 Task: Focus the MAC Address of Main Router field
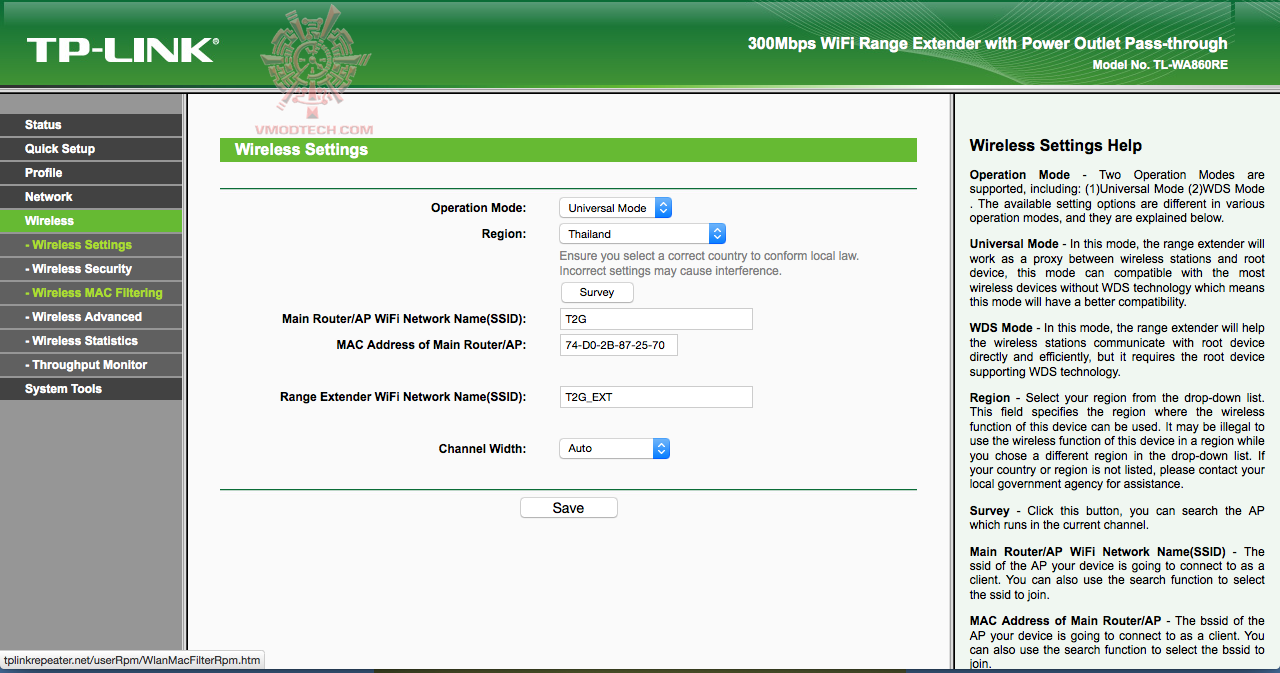click(619, 345)
